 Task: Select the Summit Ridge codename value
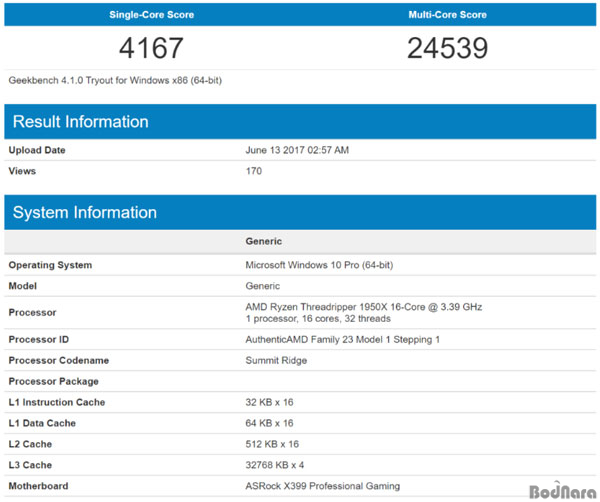pos(276,360)
